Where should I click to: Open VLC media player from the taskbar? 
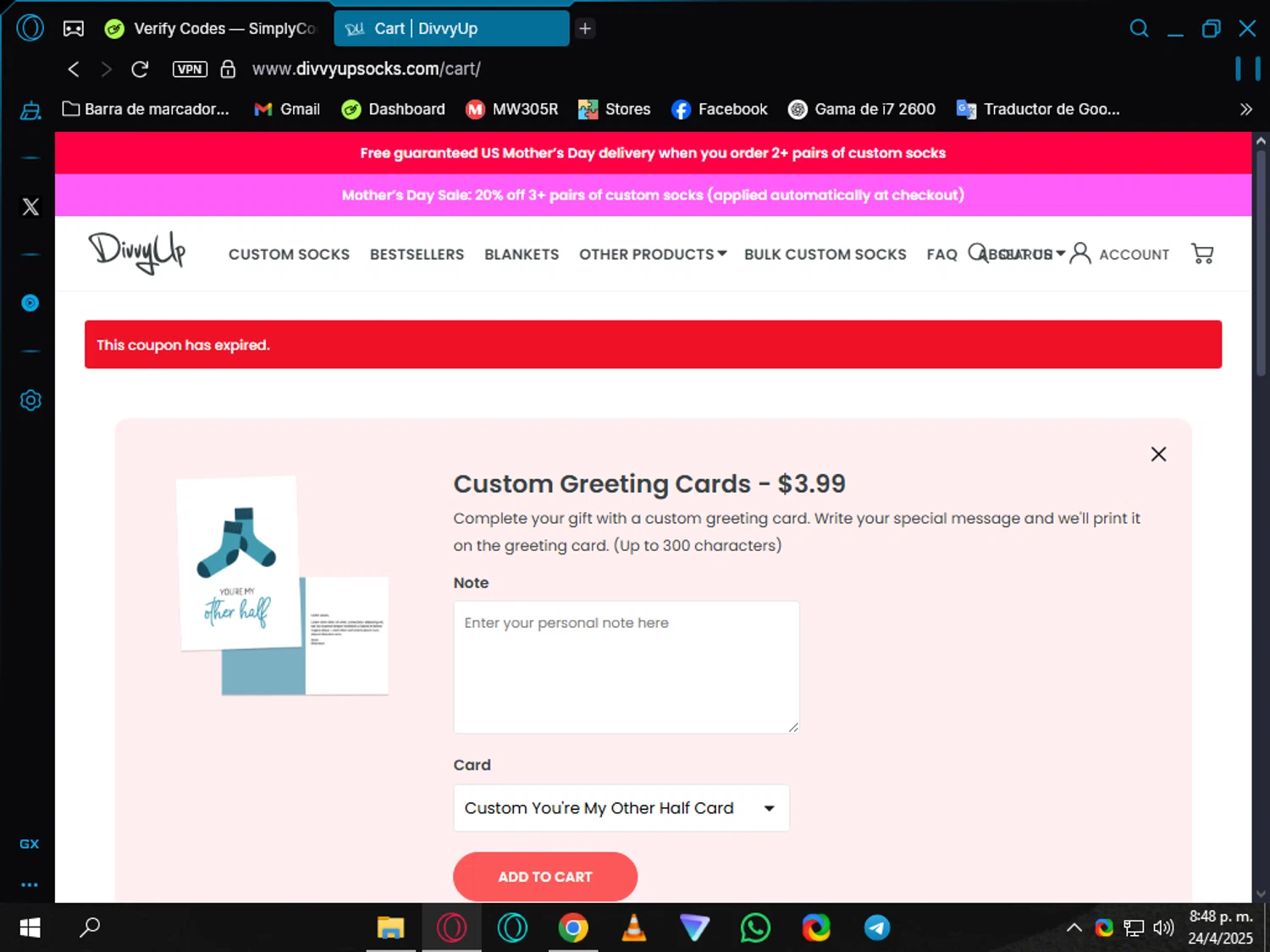click(634, 928)
